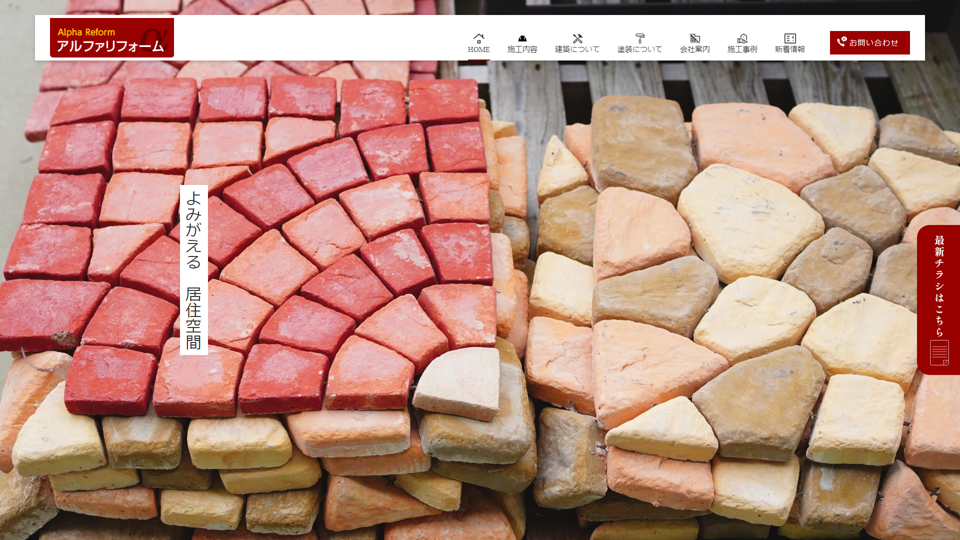The height and width of the screenshot is (540, 960).
Task: Click the helmet icon above 施工内容
Action: click(522, 38)
